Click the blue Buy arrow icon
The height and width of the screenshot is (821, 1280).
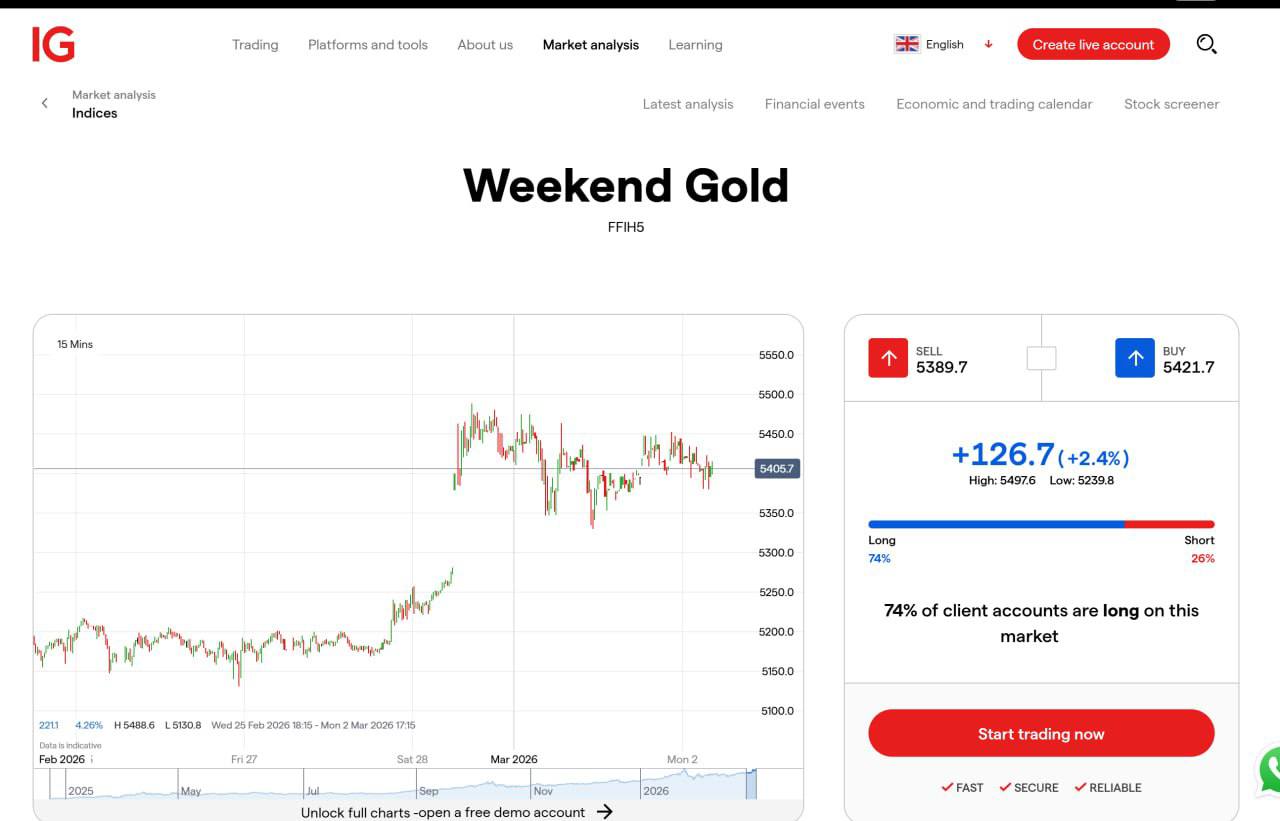[1134, 358]
